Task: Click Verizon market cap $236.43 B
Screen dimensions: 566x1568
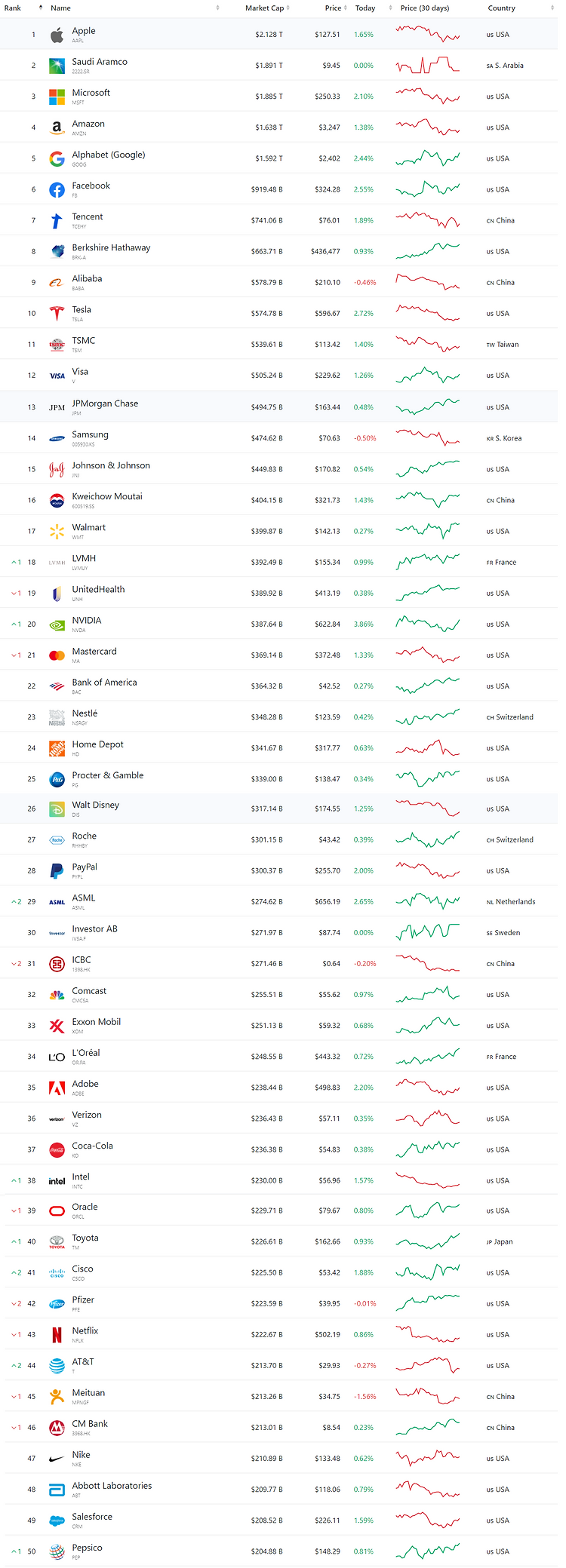Action: click(267, 1118)
